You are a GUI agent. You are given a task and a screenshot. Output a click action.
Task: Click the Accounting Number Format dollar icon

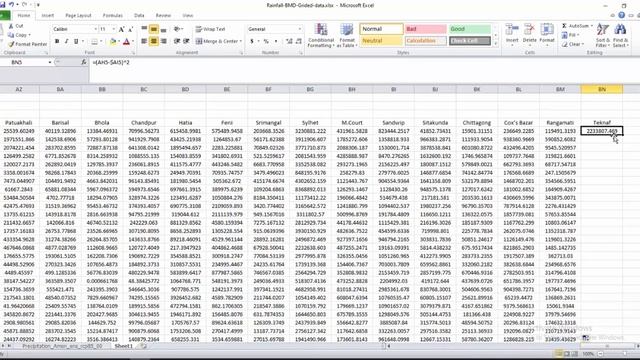pos(252,41)
